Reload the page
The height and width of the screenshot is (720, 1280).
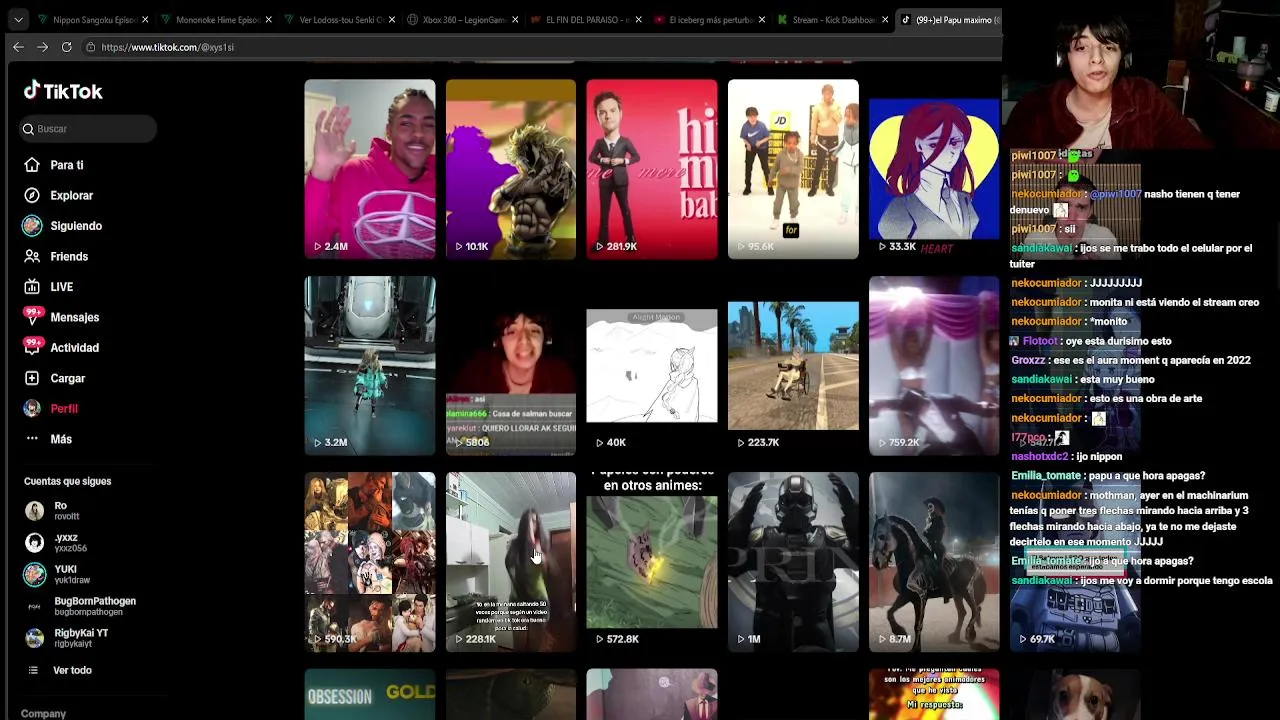pyautogui.click(x=66, y=47)
